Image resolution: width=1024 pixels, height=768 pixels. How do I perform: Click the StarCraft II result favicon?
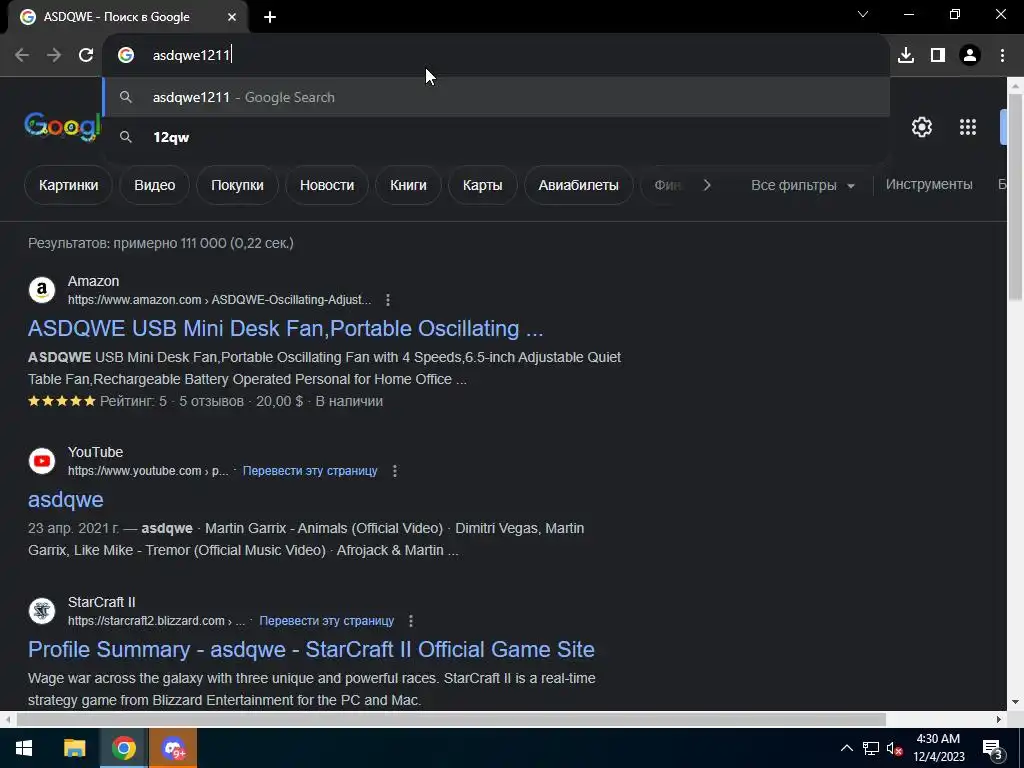(42, 611)
